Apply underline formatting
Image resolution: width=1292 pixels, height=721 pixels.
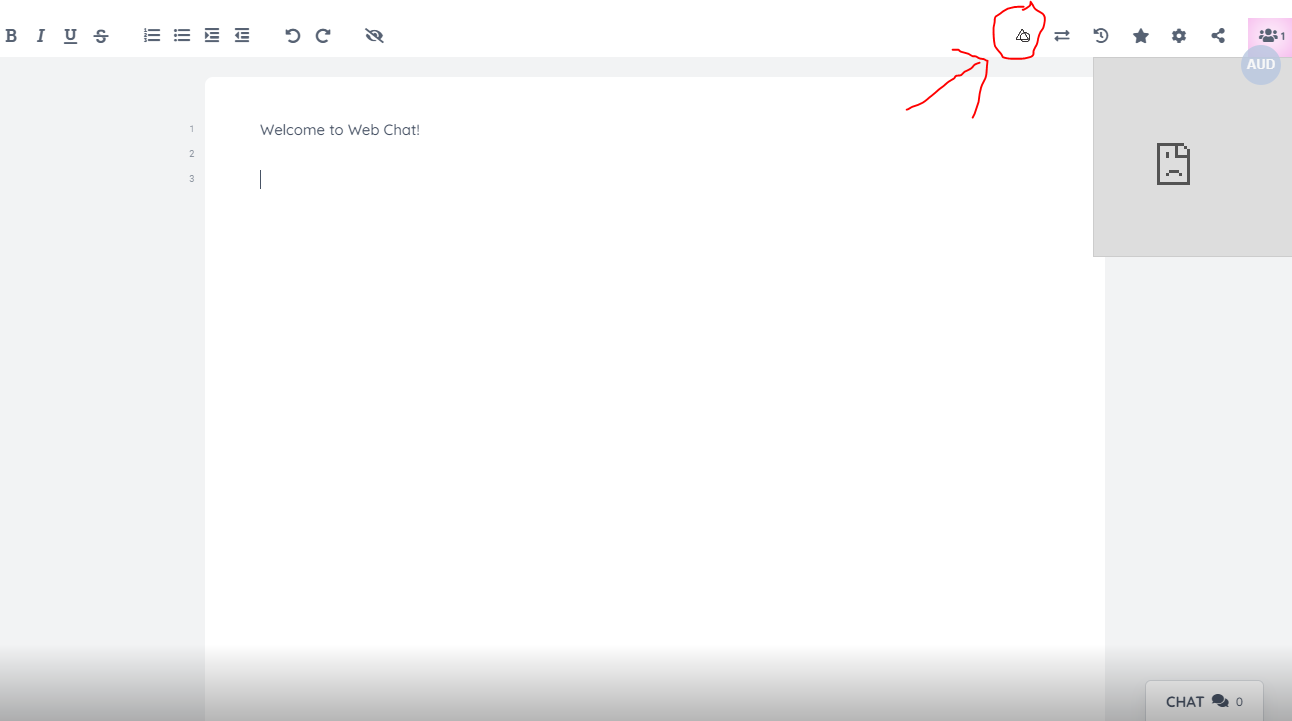coord(70,36)
